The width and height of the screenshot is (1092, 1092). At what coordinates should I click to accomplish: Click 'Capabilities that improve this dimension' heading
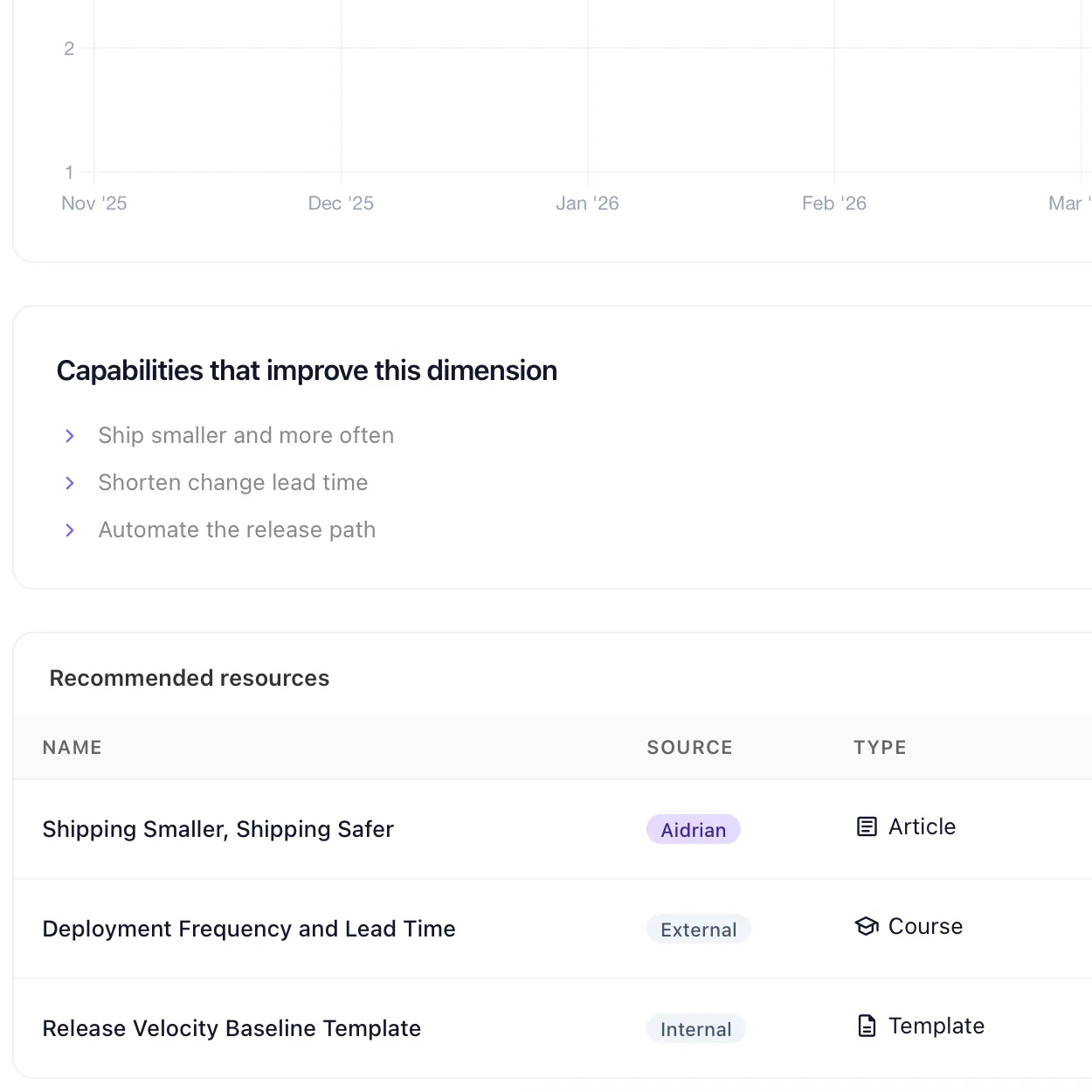(307, 370)
